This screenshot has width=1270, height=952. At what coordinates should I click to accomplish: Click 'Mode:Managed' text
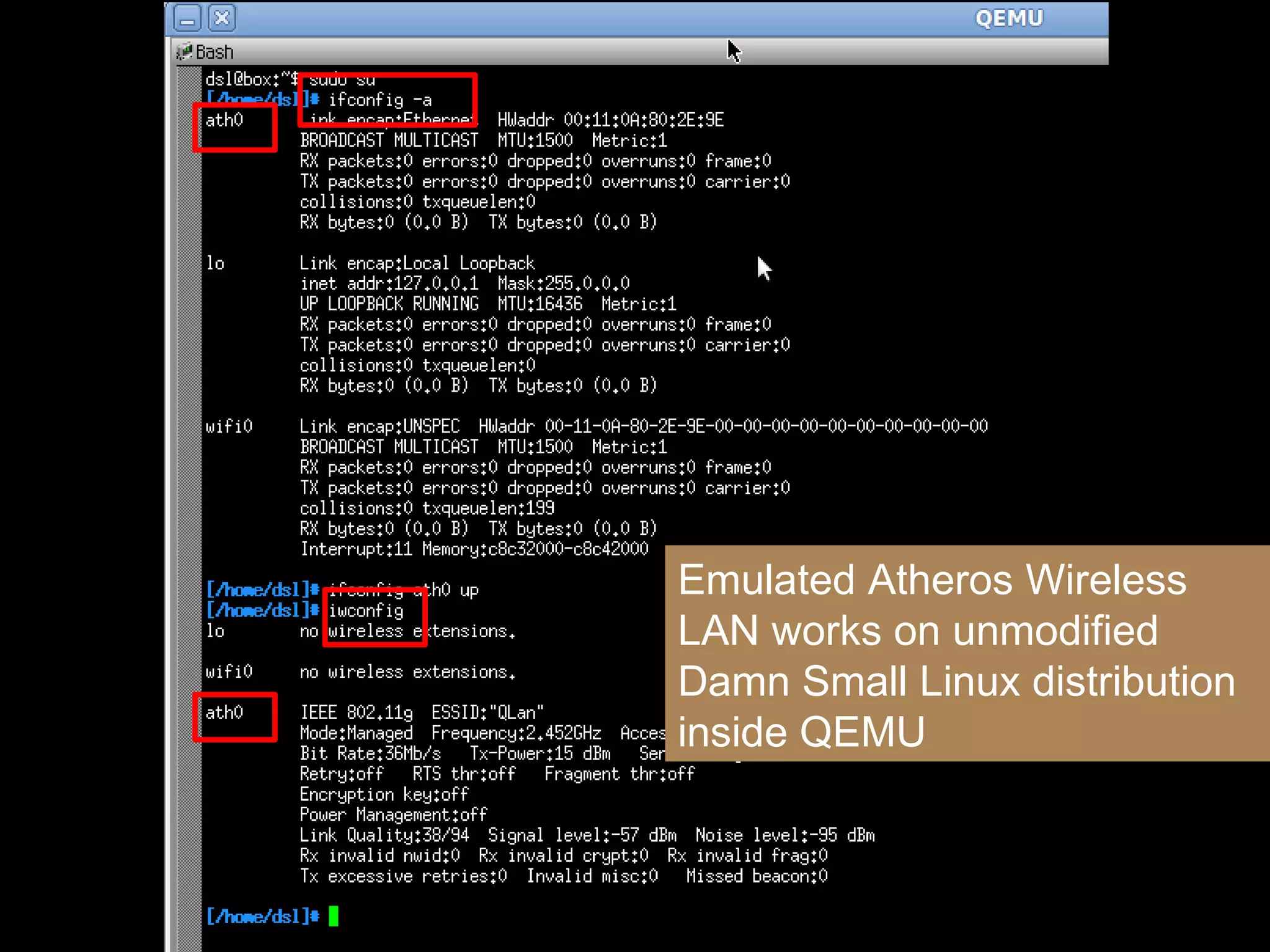pos(356,733)
